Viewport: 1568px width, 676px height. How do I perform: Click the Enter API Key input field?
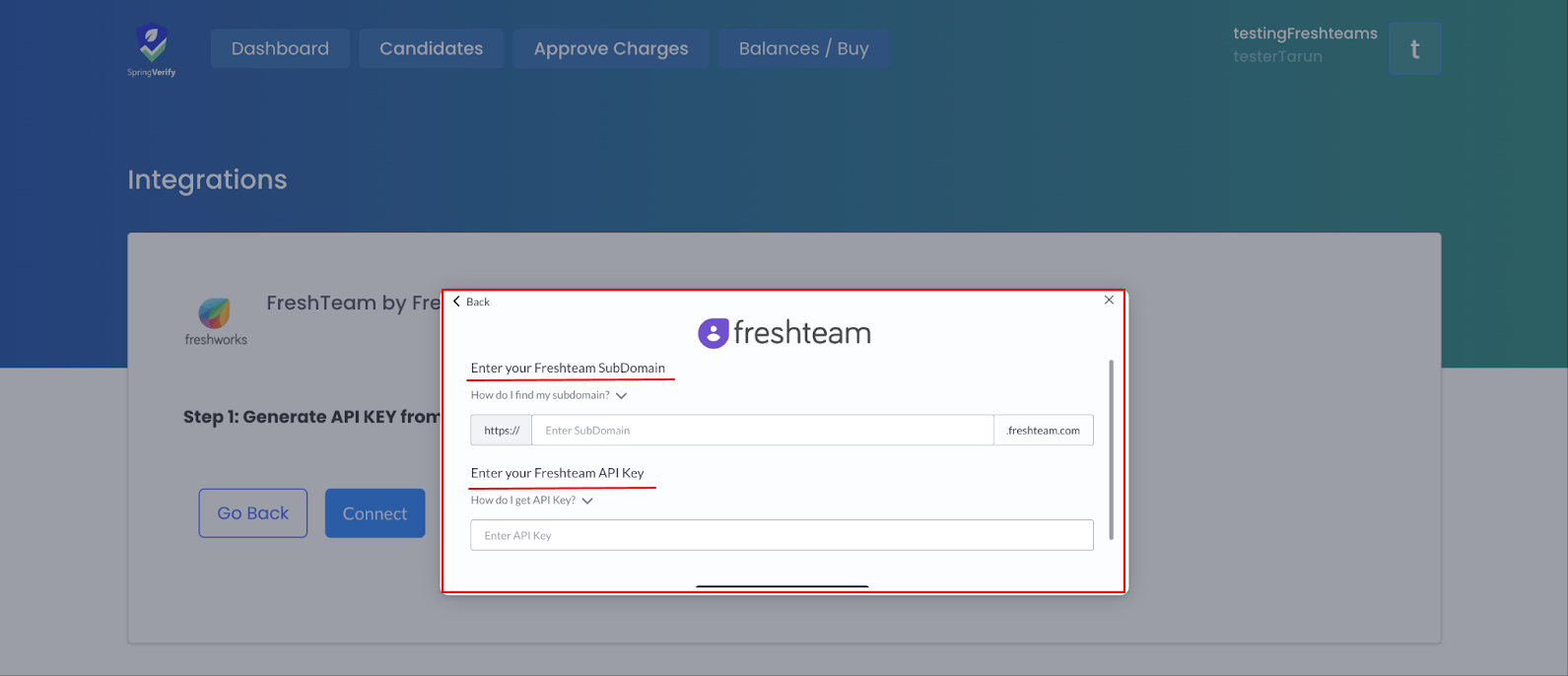[x=782, y=535]
